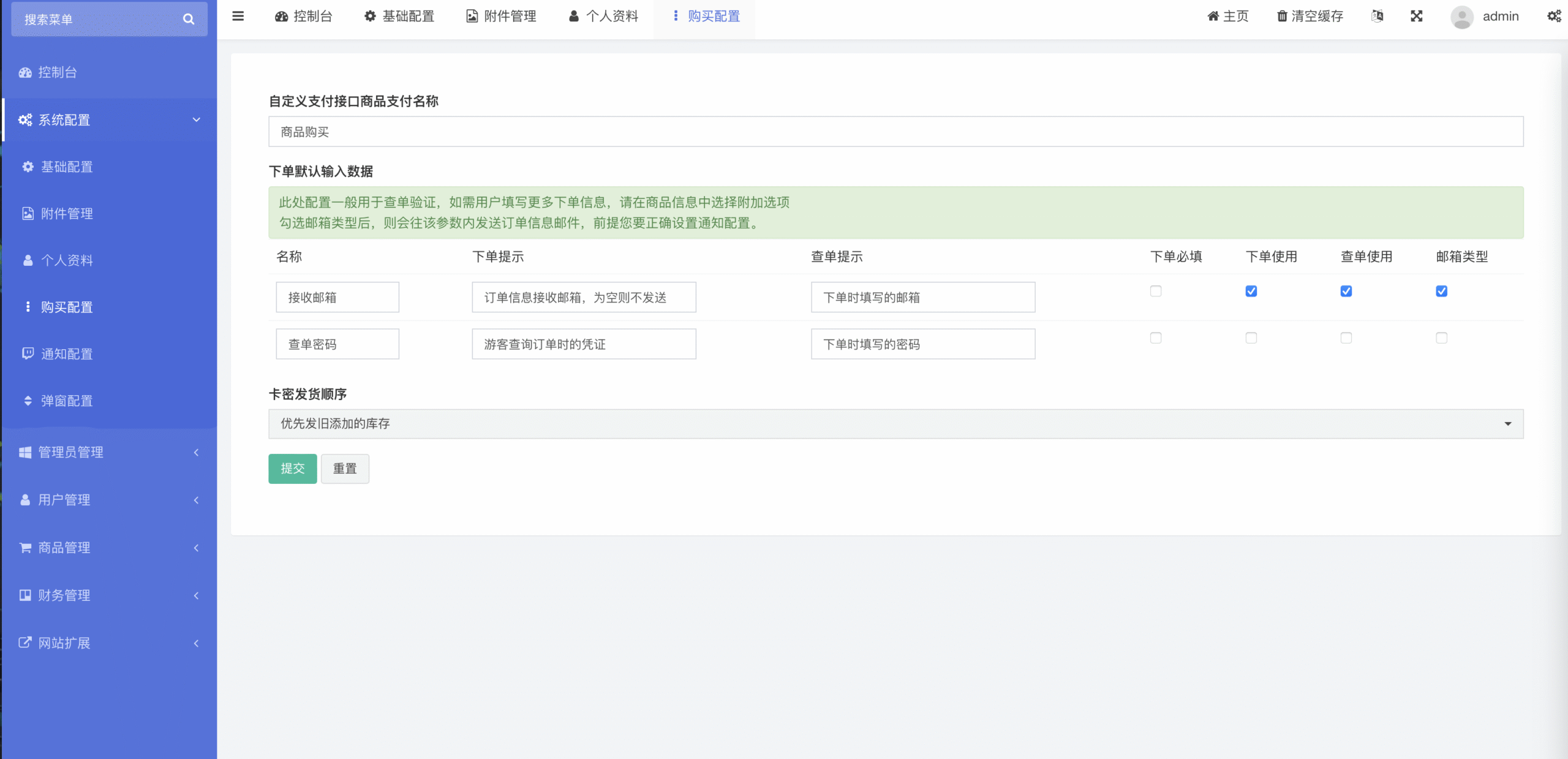
Task: Click the 商品购买 payment name field
Action: 895,132
